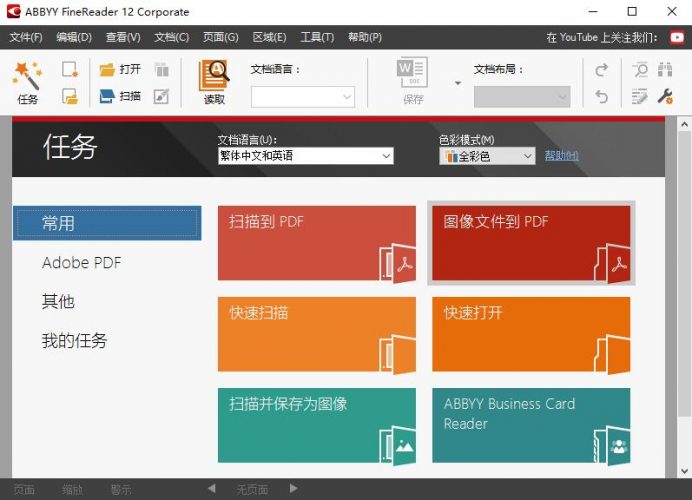Select the Adobe PDF task category
The image size is (692, 500).
[82, 263]
